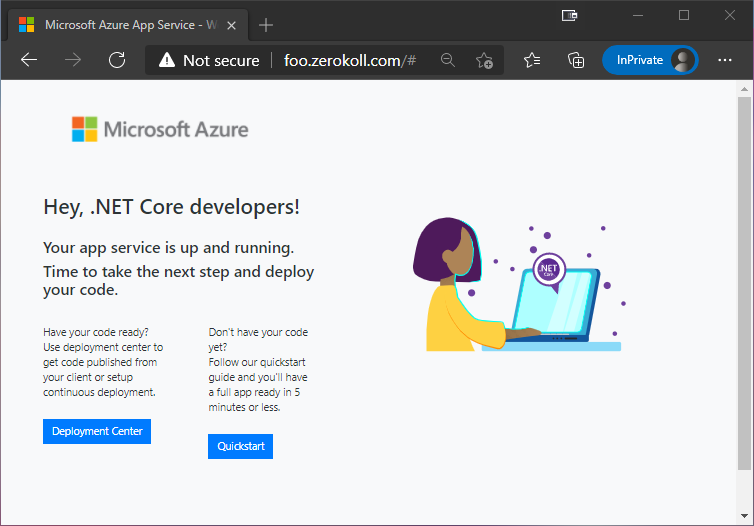Viewport: 754px width, 526px height.
Task: Click the .NET Core badge on illustration
Action: [549, 270]
